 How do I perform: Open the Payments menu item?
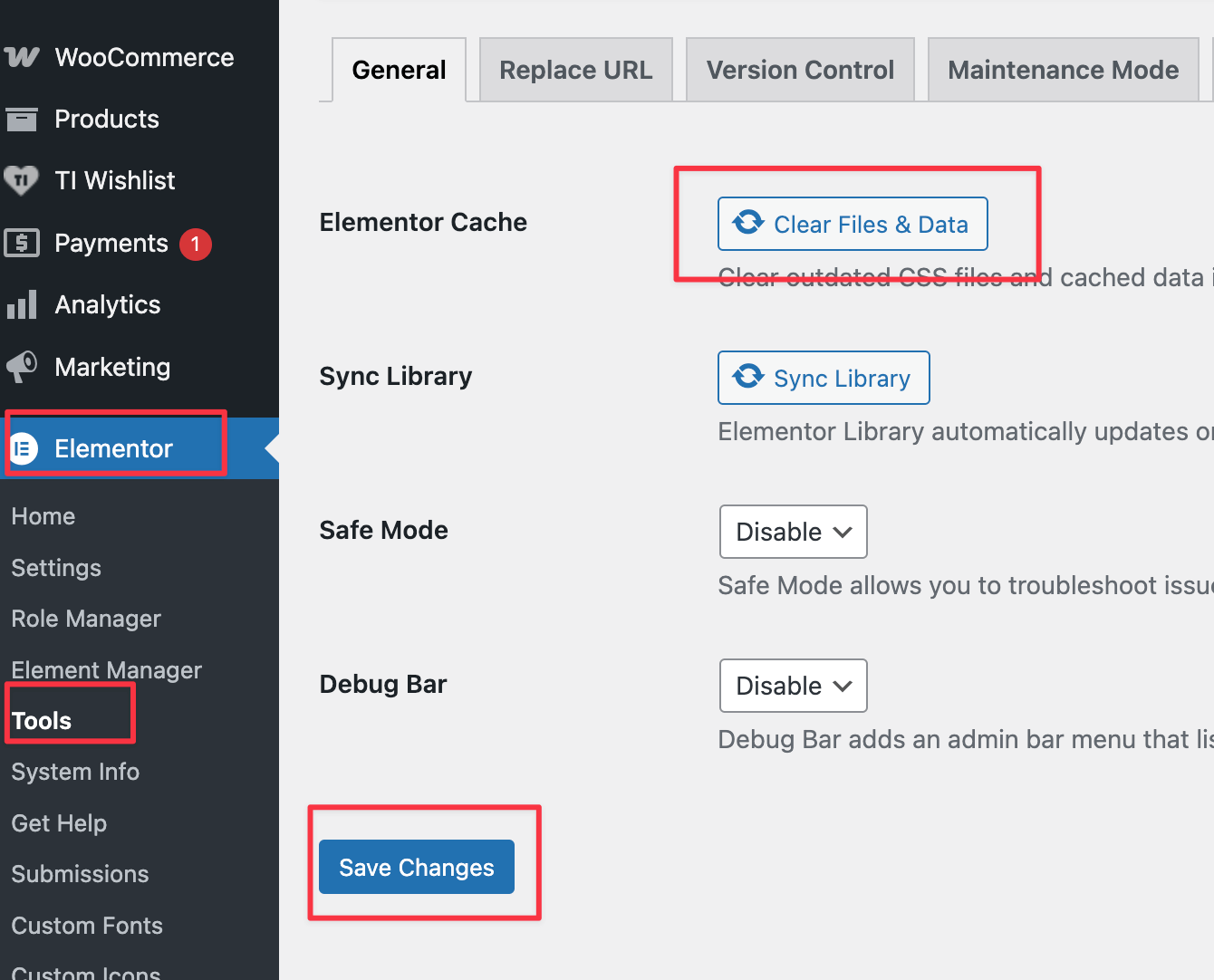pos(111,243)
